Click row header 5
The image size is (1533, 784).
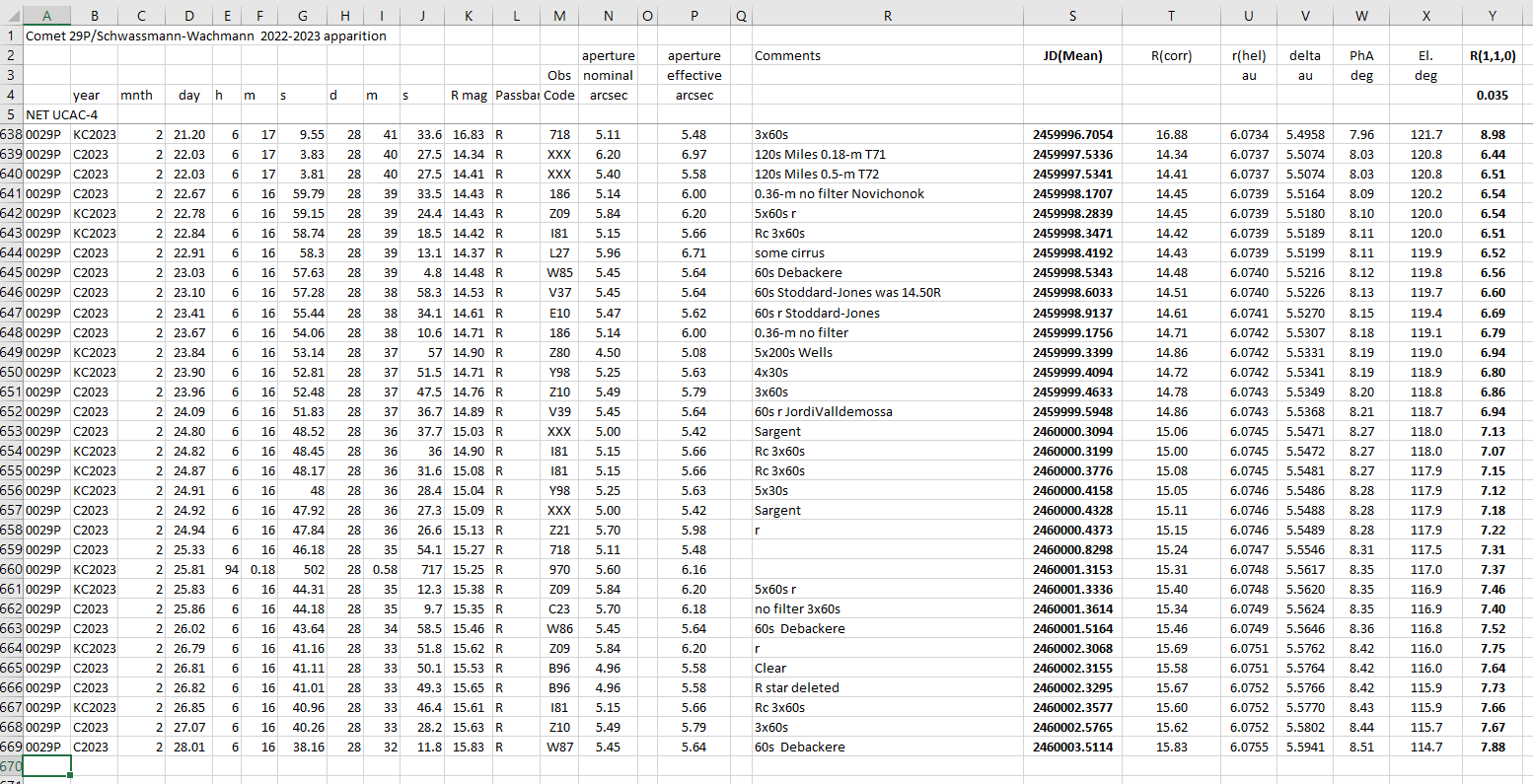[11, 114]
